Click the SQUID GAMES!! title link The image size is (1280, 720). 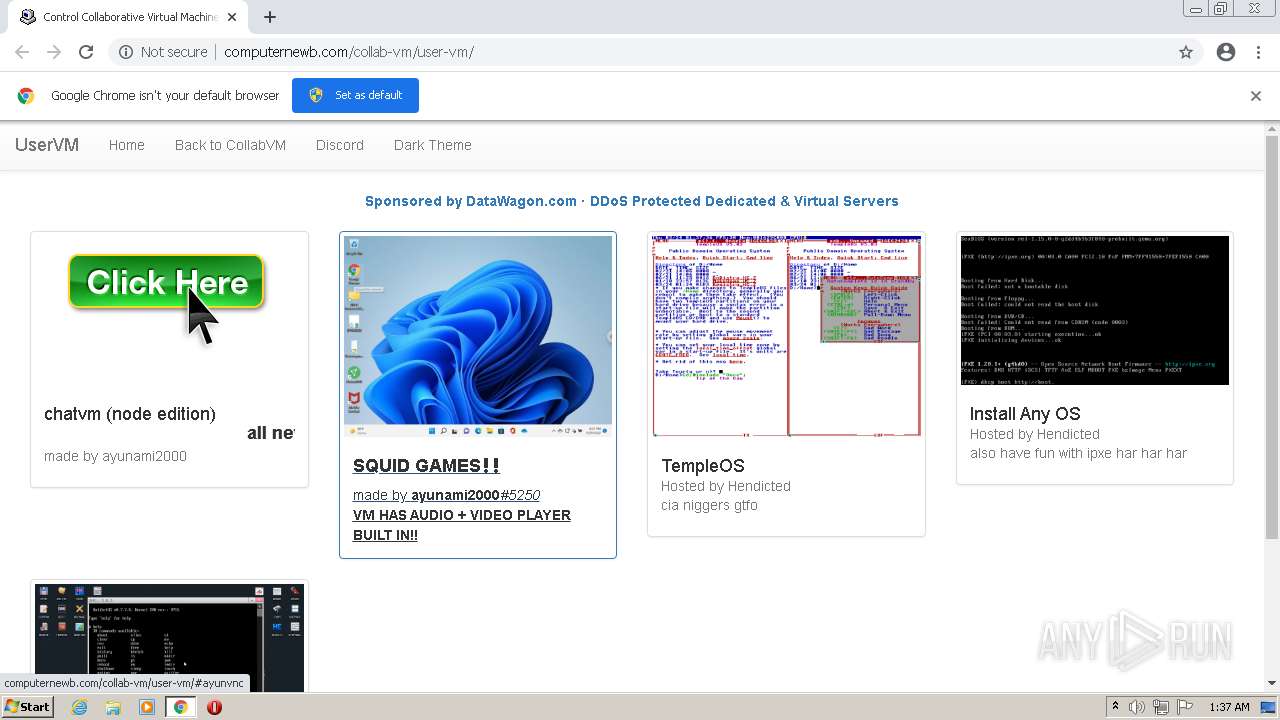tap(426, 465)
